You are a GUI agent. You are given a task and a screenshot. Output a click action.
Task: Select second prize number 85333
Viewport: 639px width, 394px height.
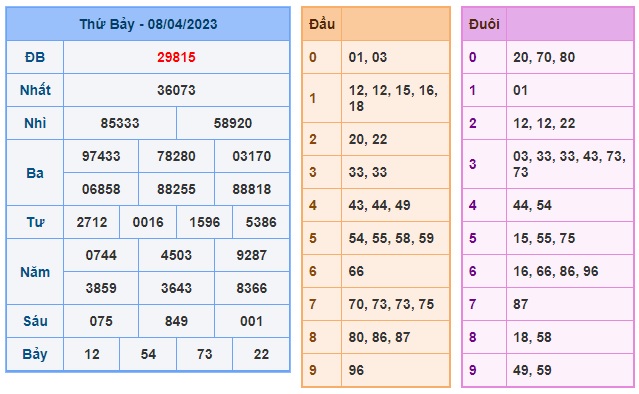pyautogui.click(x=120, y=123)
